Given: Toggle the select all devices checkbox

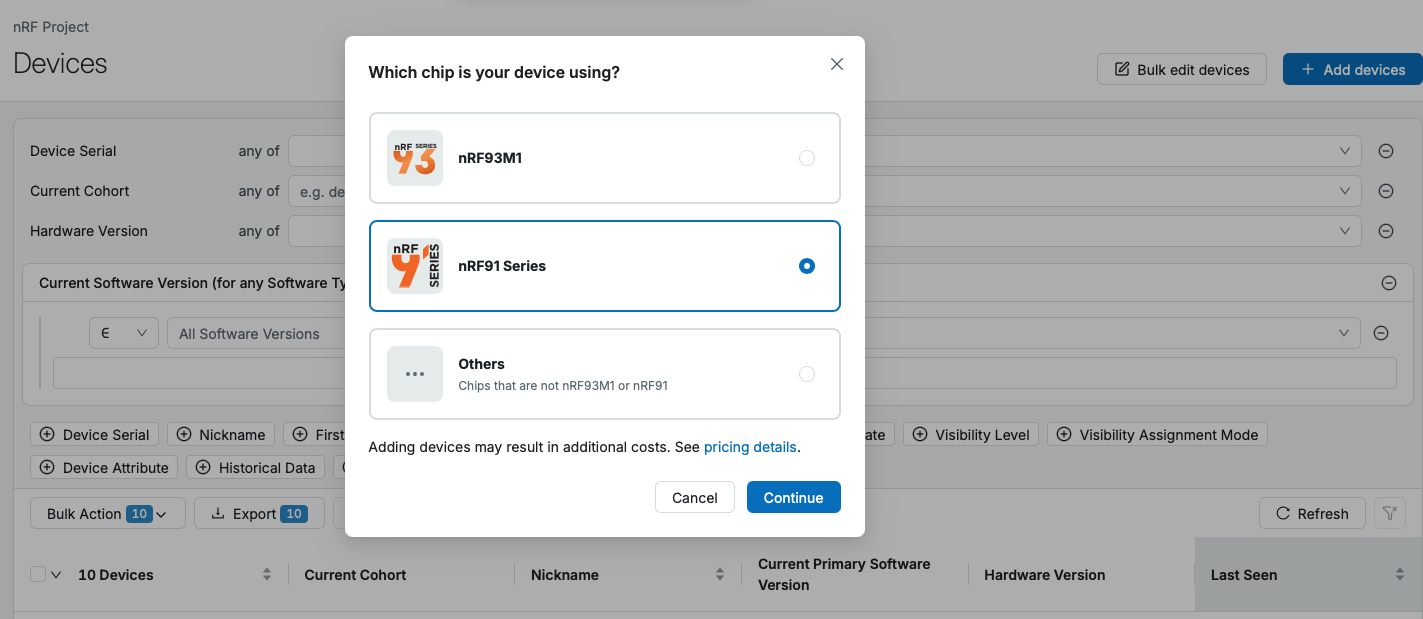Looking at the screenshot, I should point(38,574).
